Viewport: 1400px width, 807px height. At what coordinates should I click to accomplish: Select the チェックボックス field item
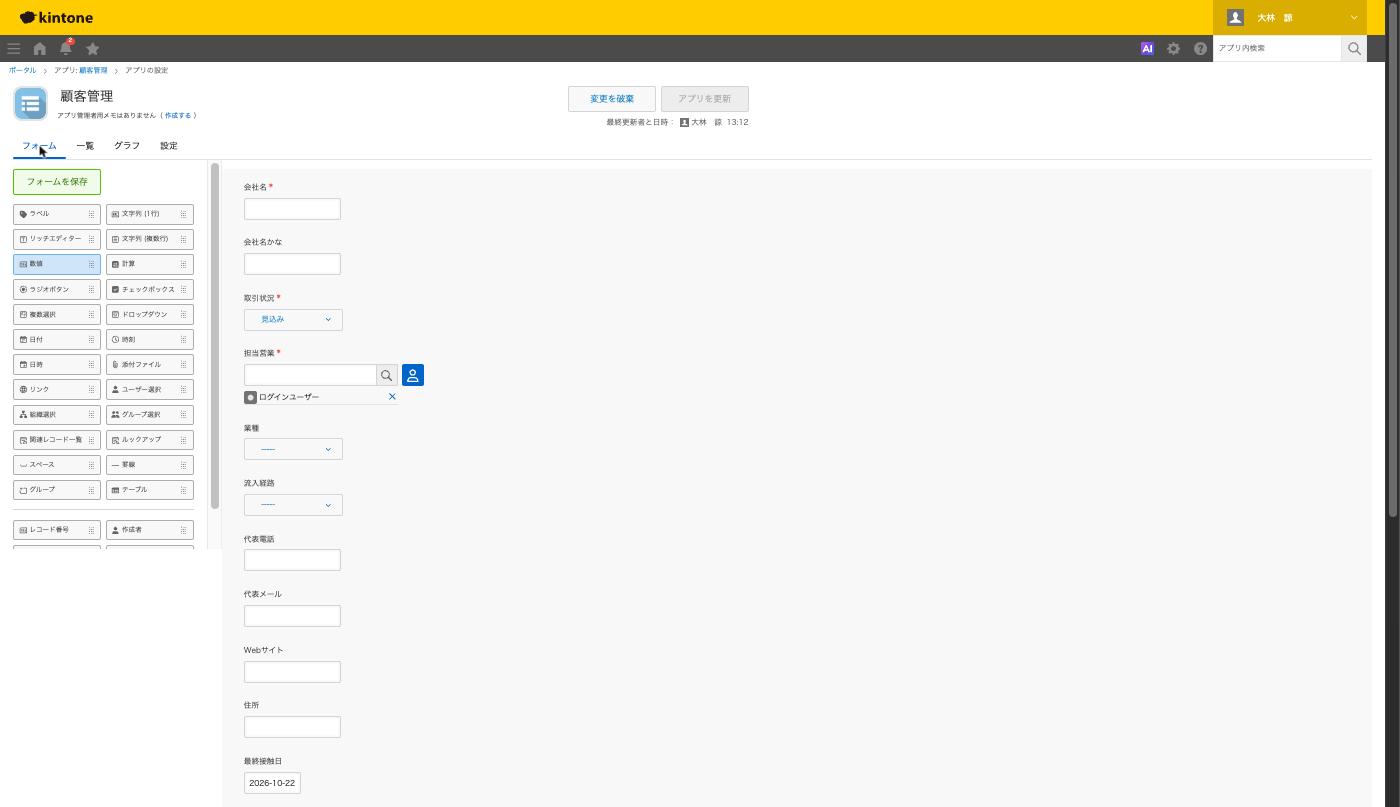coord(150,289)
